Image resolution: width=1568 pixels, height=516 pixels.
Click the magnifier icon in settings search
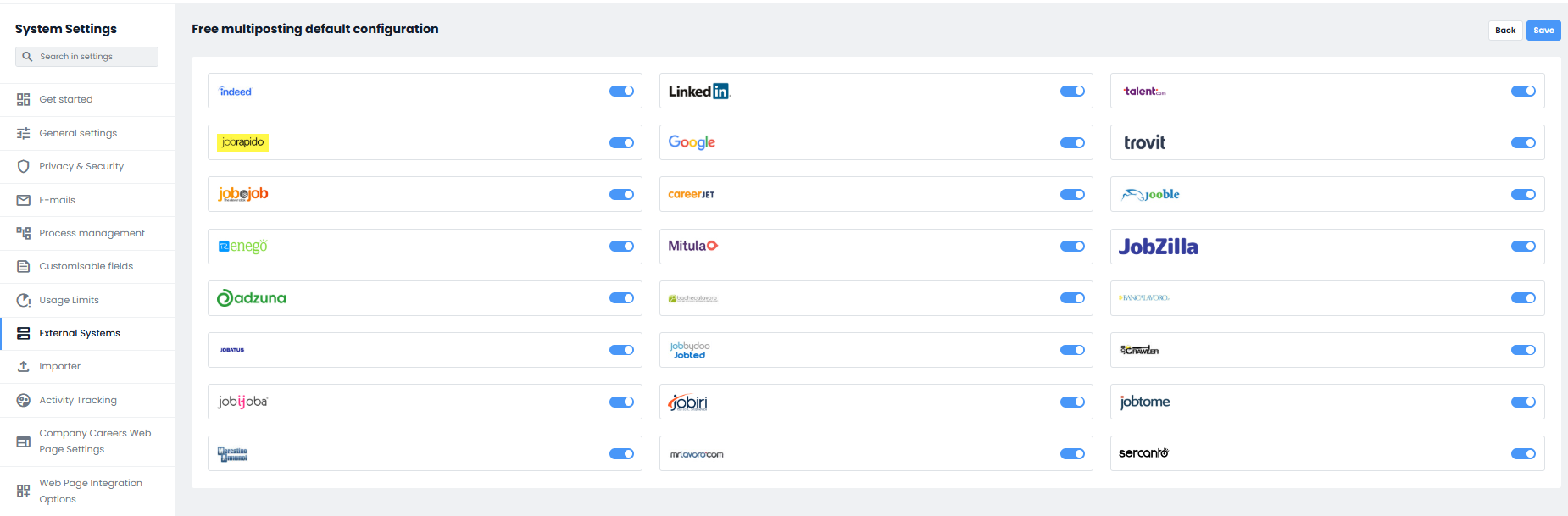pos(27,57)
